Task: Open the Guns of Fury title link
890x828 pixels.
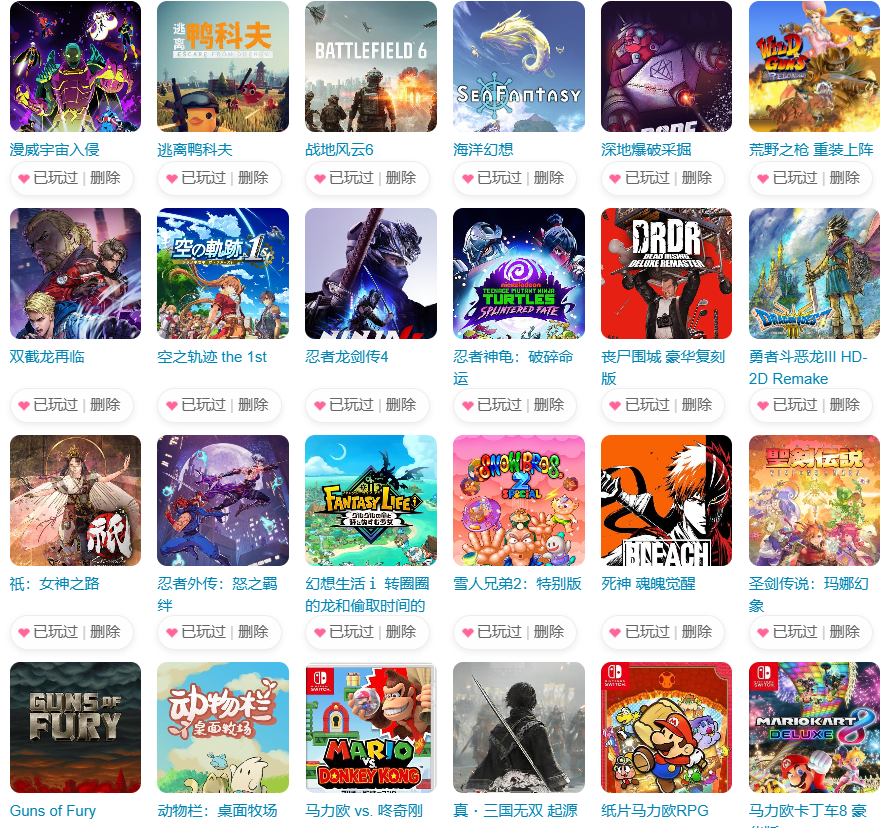Action: click(53, 811)
